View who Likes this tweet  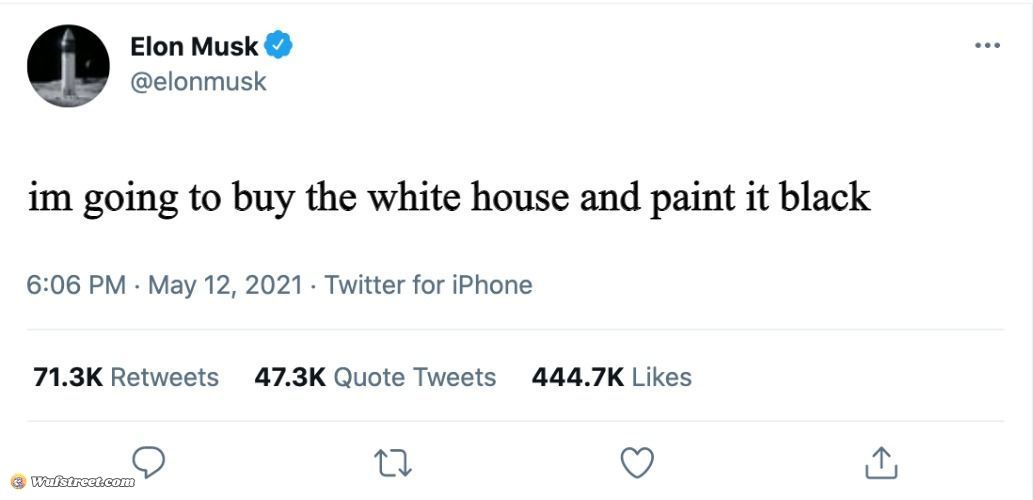pyautogui.click(x=662, y=377)
